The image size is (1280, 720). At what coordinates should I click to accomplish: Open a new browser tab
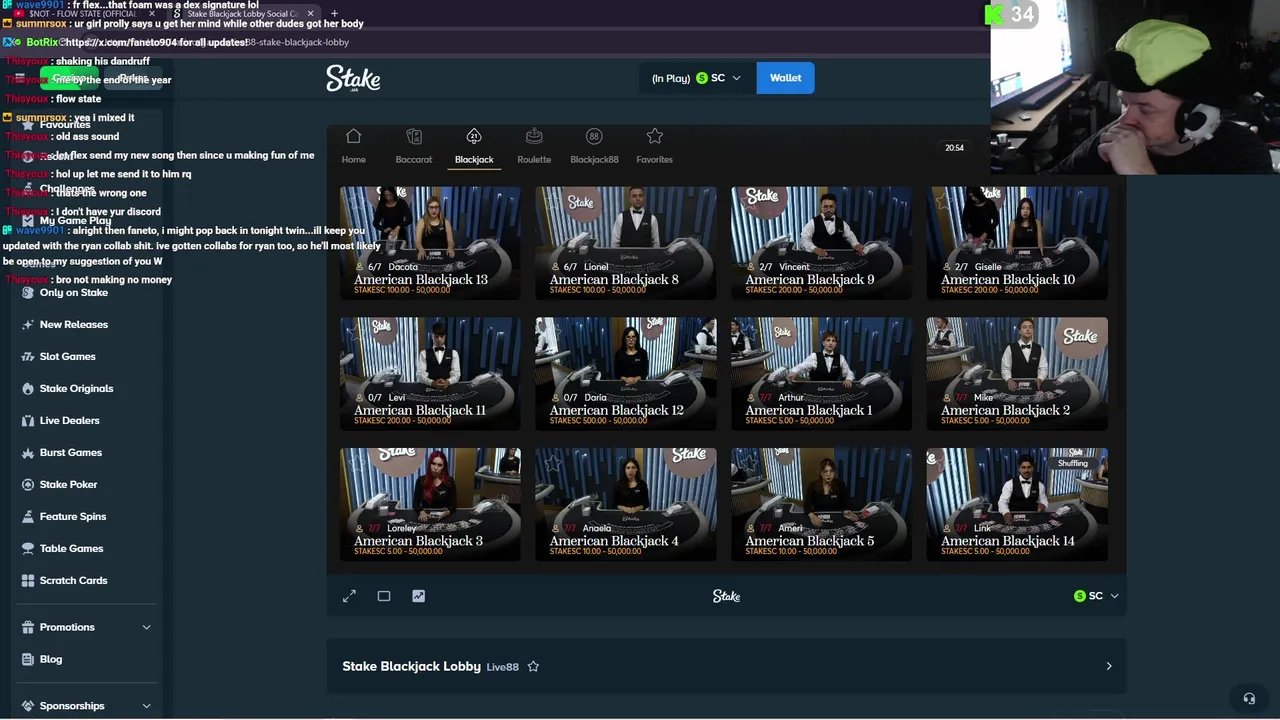pyautogui.click(x=334, y=14)
